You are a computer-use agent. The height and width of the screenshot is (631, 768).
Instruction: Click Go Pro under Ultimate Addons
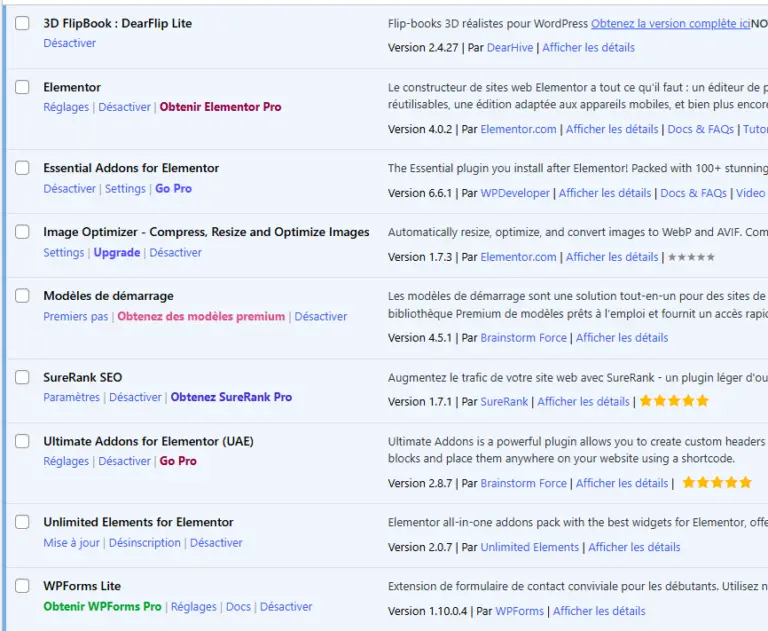point(178,461)
